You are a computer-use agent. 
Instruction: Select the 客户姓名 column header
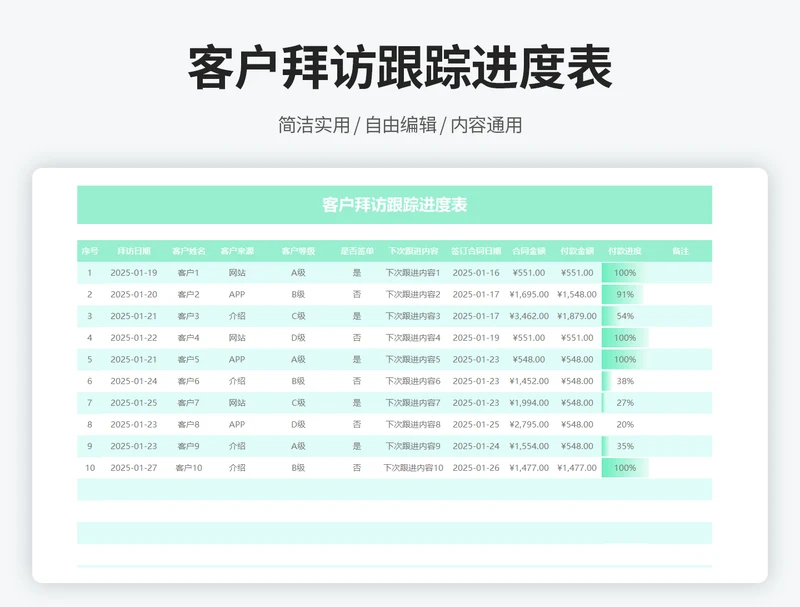click(x=189, y=251)
